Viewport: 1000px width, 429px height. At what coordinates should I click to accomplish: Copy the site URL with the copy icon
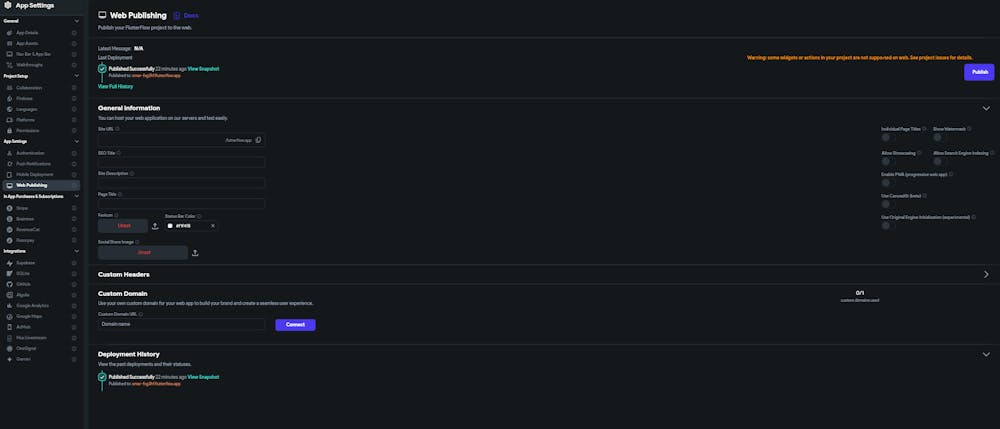tap(258, 140)
